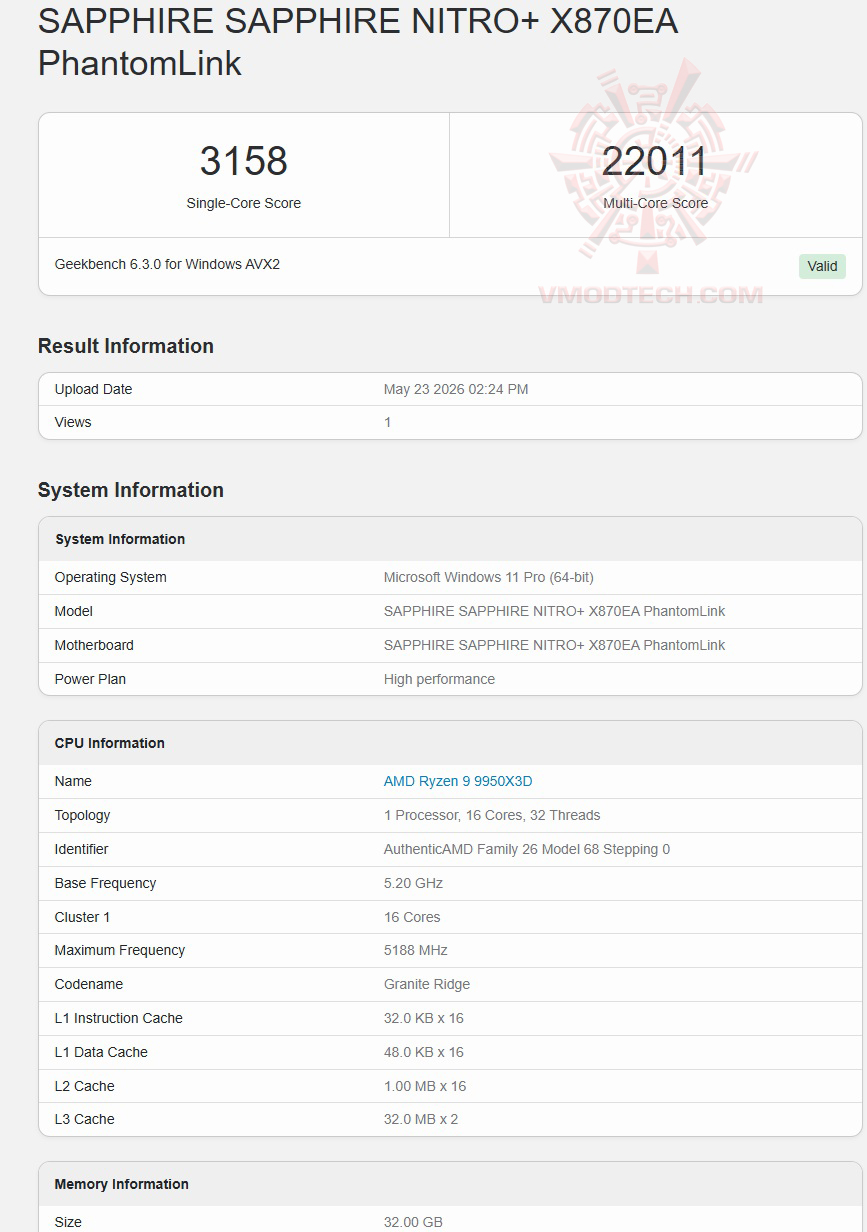This screenshot has width=867, height=1232.
Task: Click the Codename label
Action: pos(89,984)
